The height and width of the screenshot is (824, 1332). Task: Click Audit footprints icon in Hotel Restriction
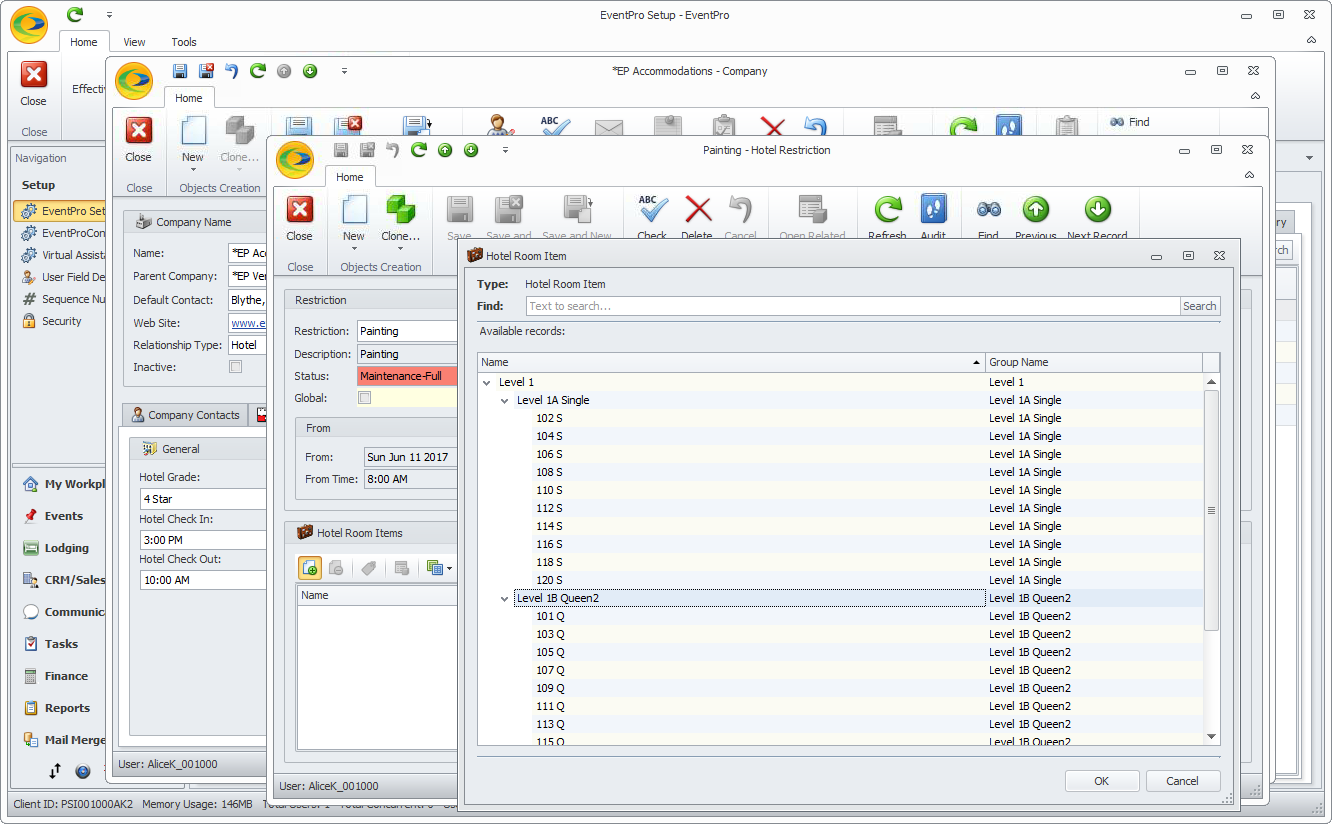pos(933,209)
